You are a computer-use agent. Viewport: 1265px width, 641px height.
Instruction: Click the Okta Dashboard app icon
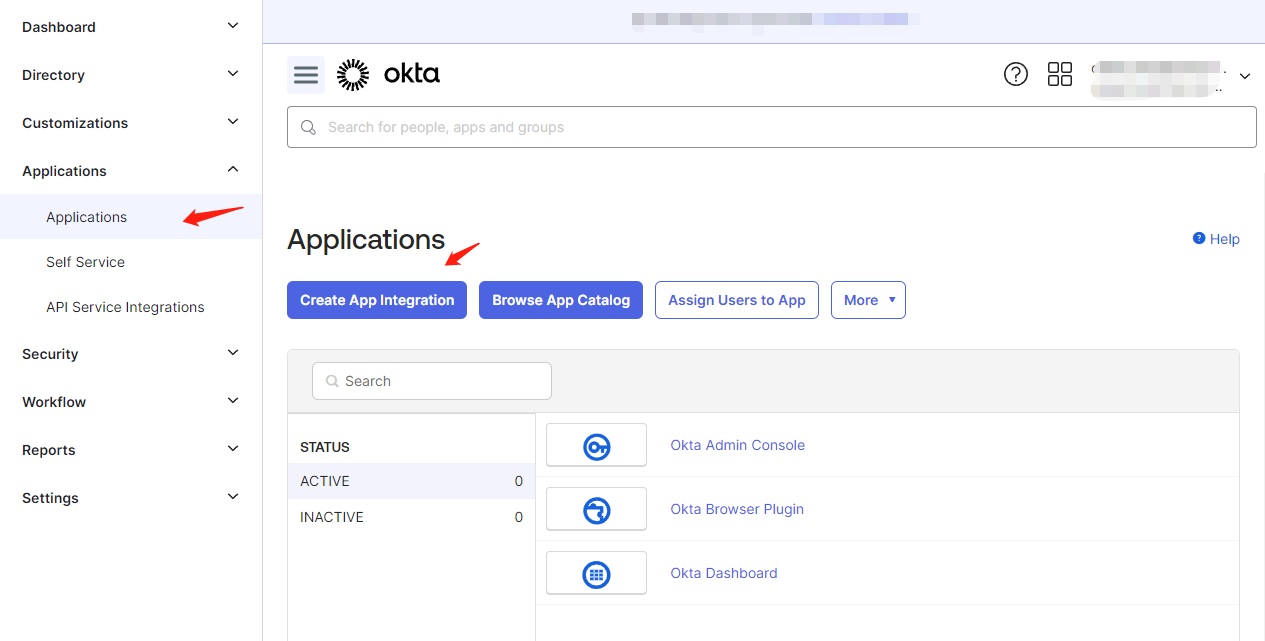click(x=597, y=573)
